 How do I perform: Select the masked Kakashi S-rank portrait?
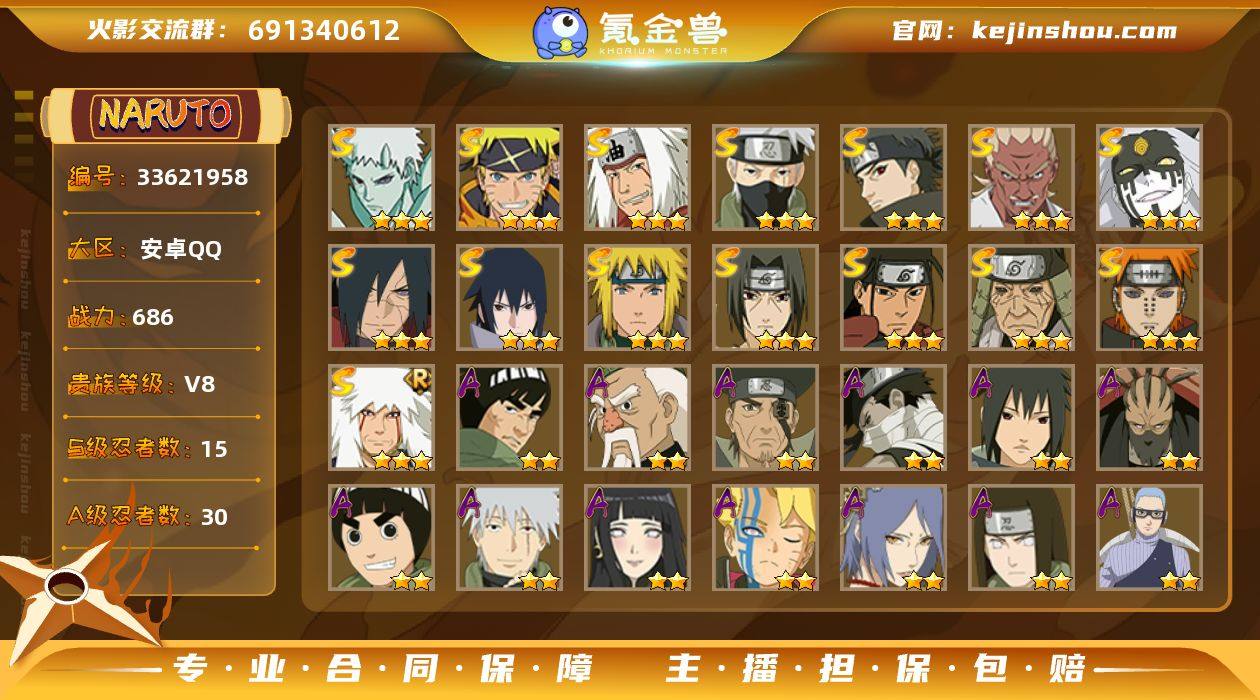pos(766,177)
